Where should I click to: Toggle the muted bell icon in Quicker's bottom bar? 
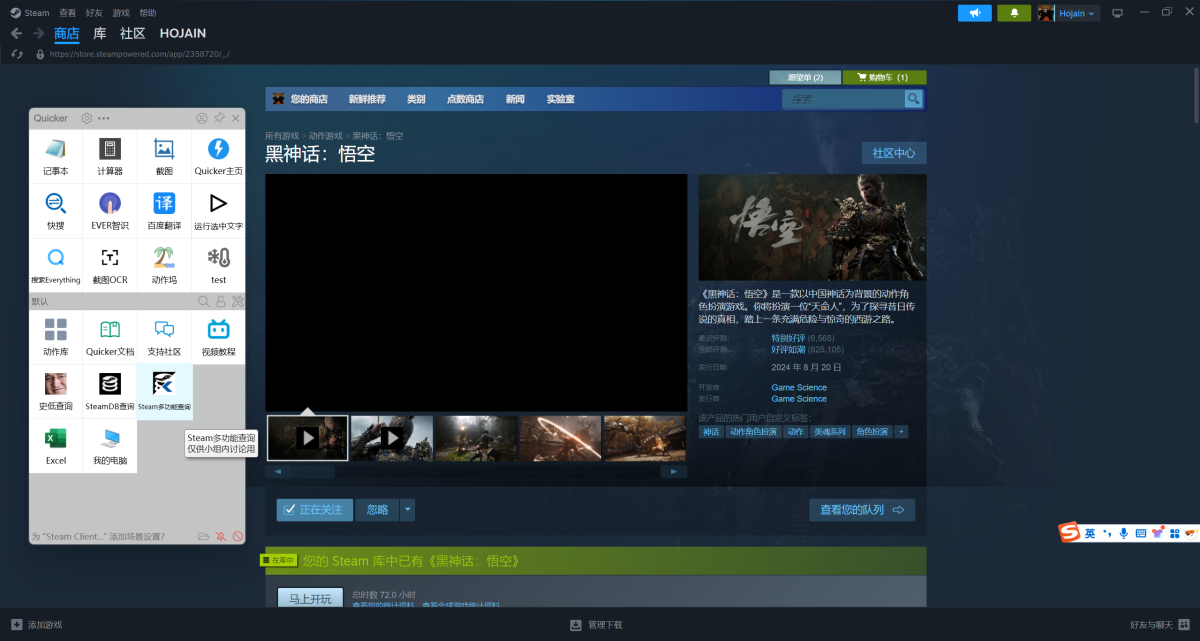[221, 536]
